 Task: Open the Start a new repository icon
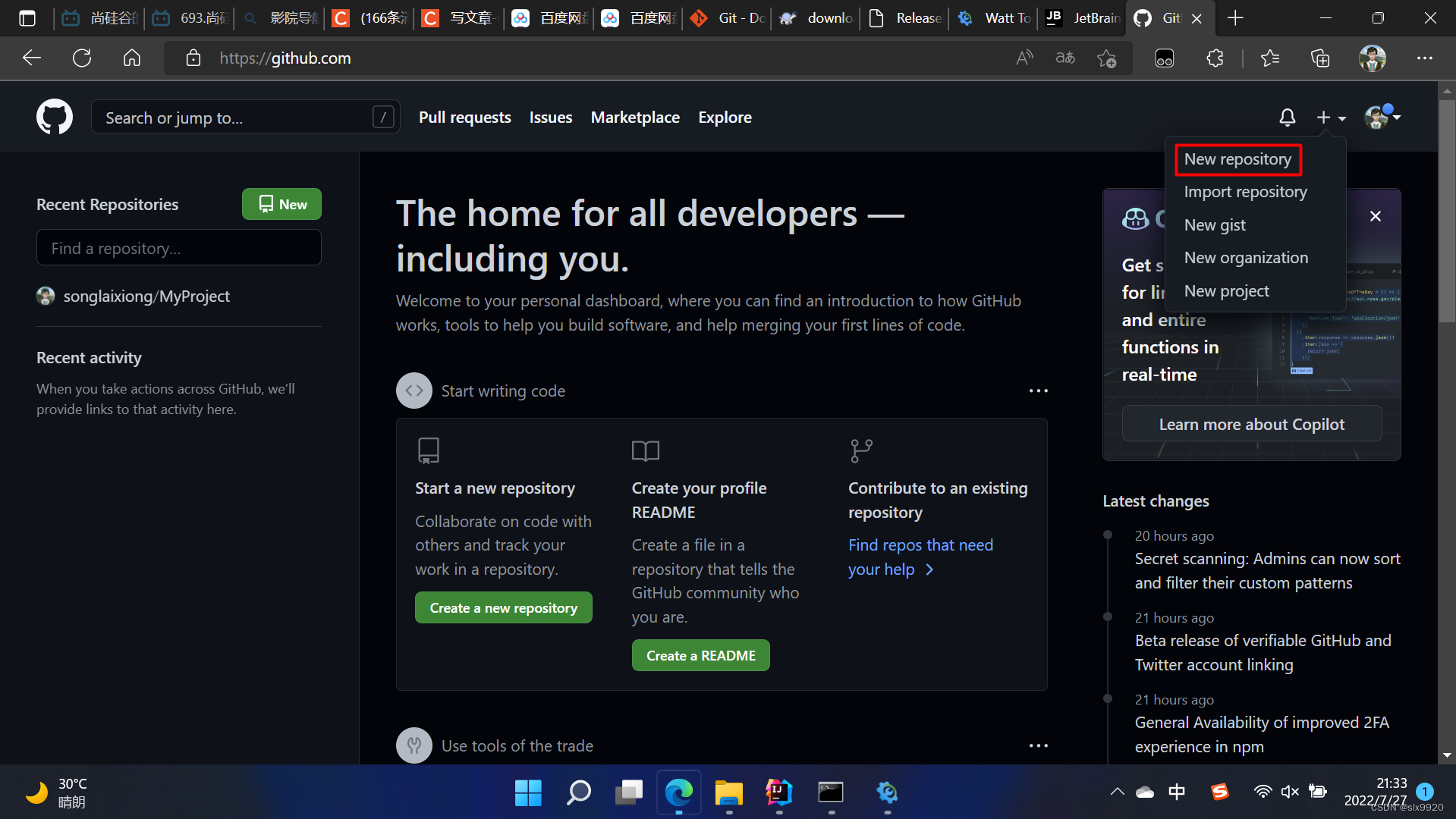tap(428, 450)
